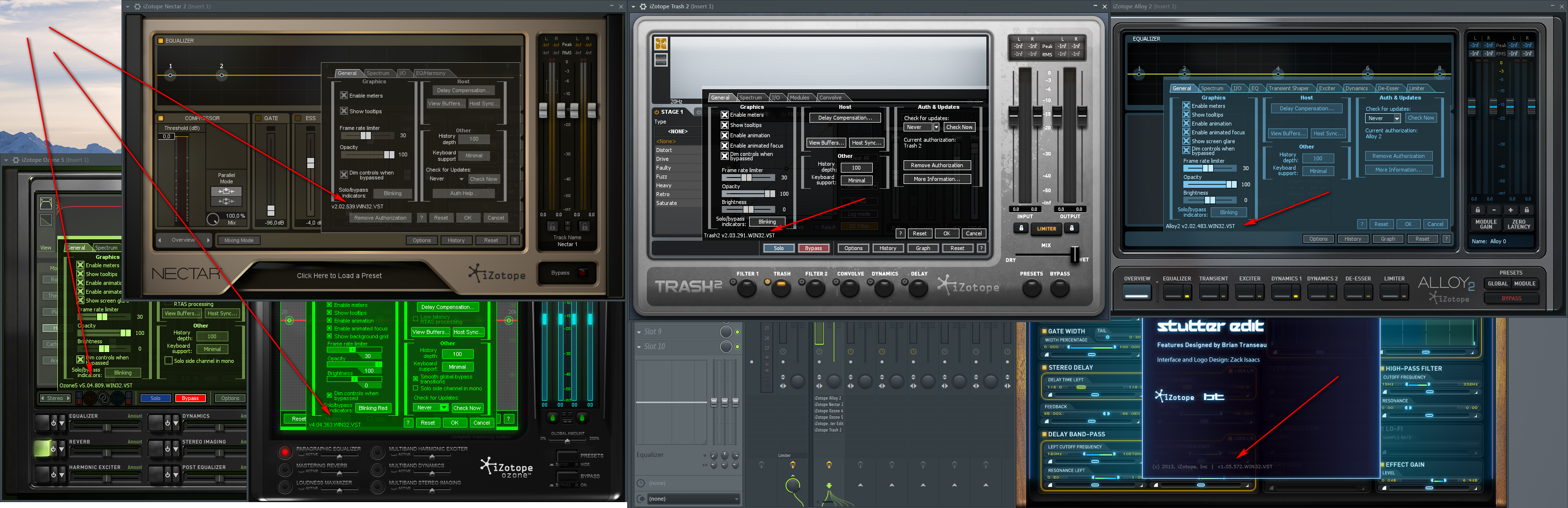Open Transient Shaper tab in Alloy 2 options
This screenshot has height=508, width=1568.
[x=1288, y=88]
